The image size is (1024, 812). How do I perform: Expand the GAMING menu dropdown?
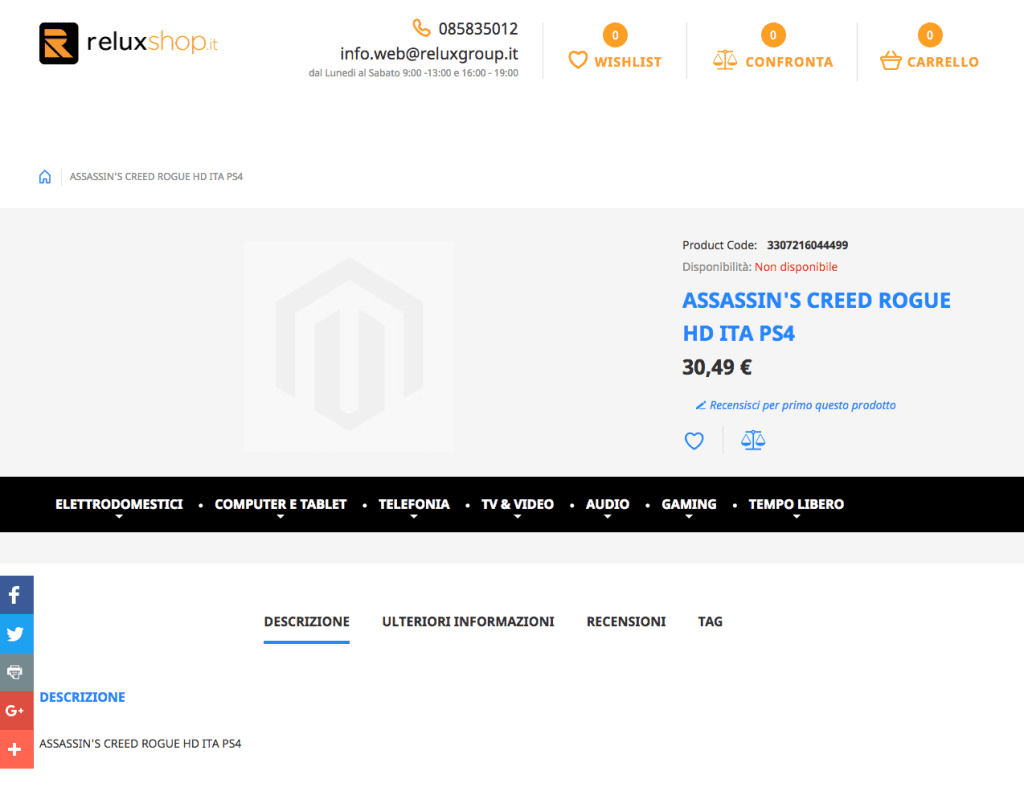[x=688, y=504]
